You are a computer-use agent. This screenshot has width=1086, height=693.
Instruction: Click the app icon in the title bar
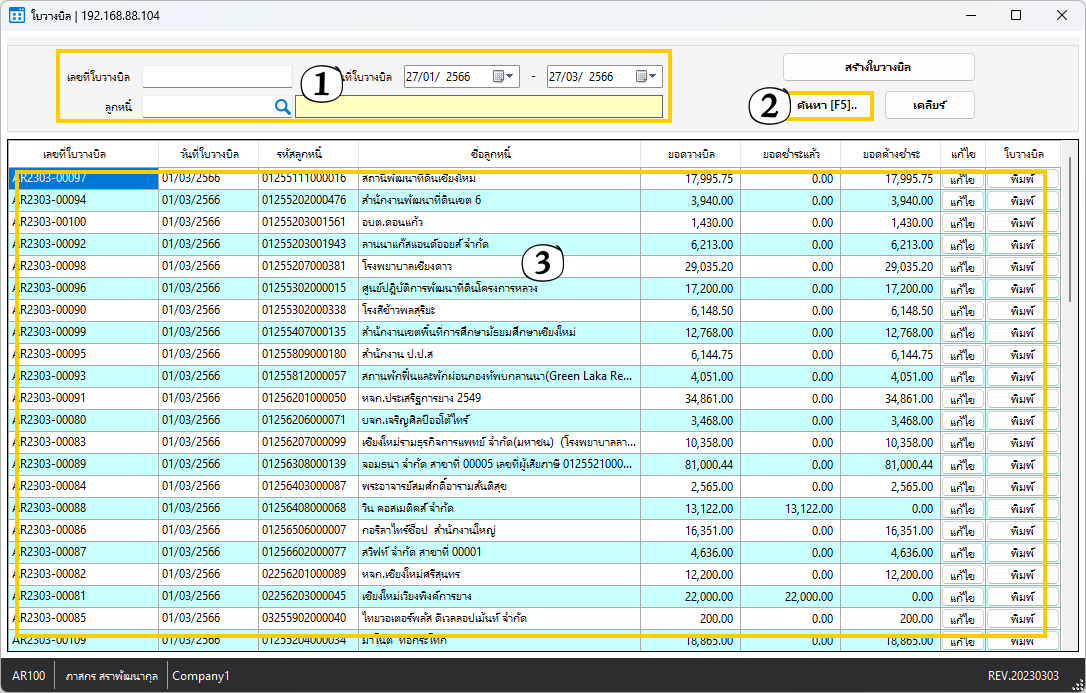(17, 16)
